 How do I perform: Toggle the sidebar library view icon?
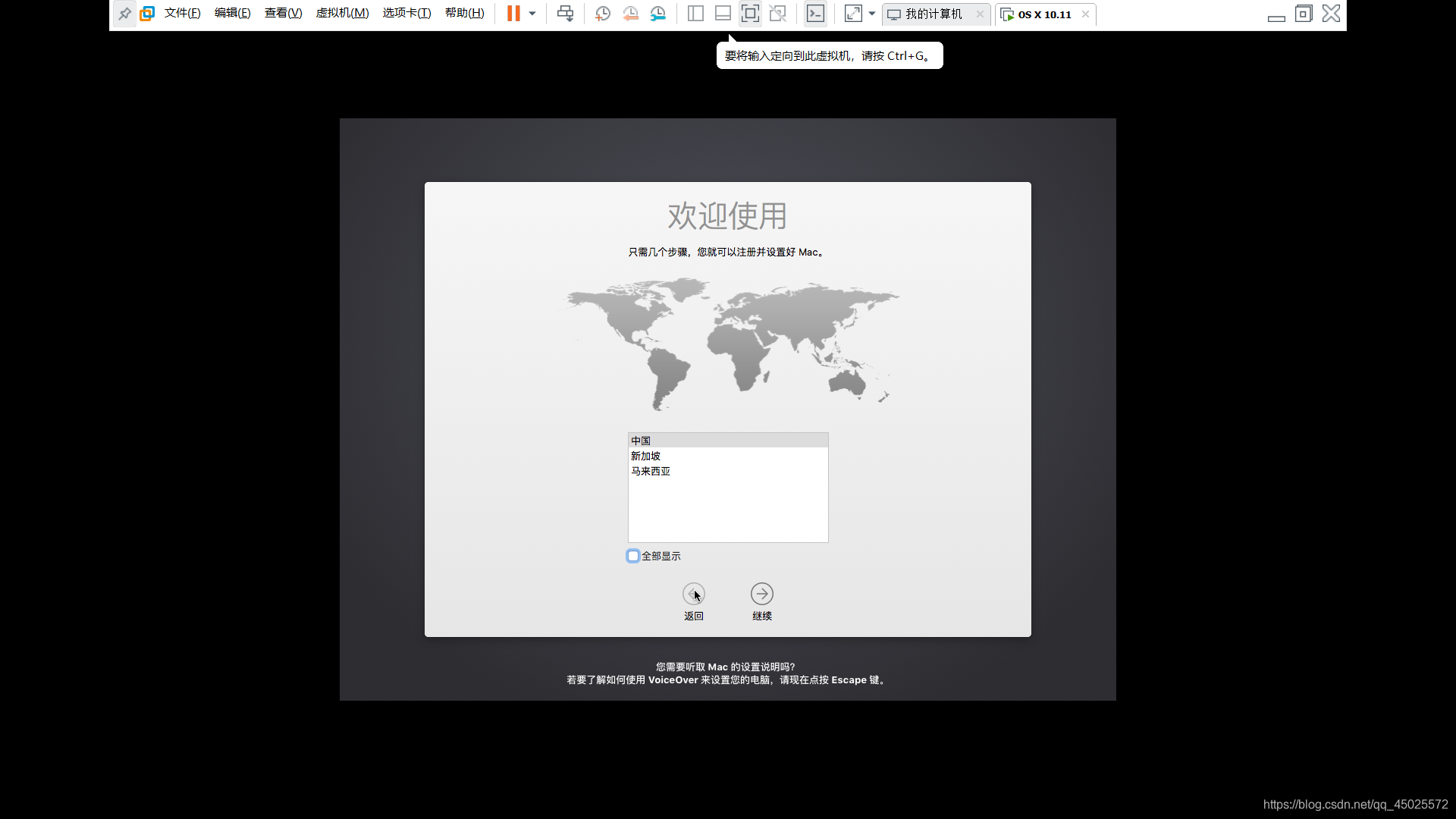tap(695, 14)
